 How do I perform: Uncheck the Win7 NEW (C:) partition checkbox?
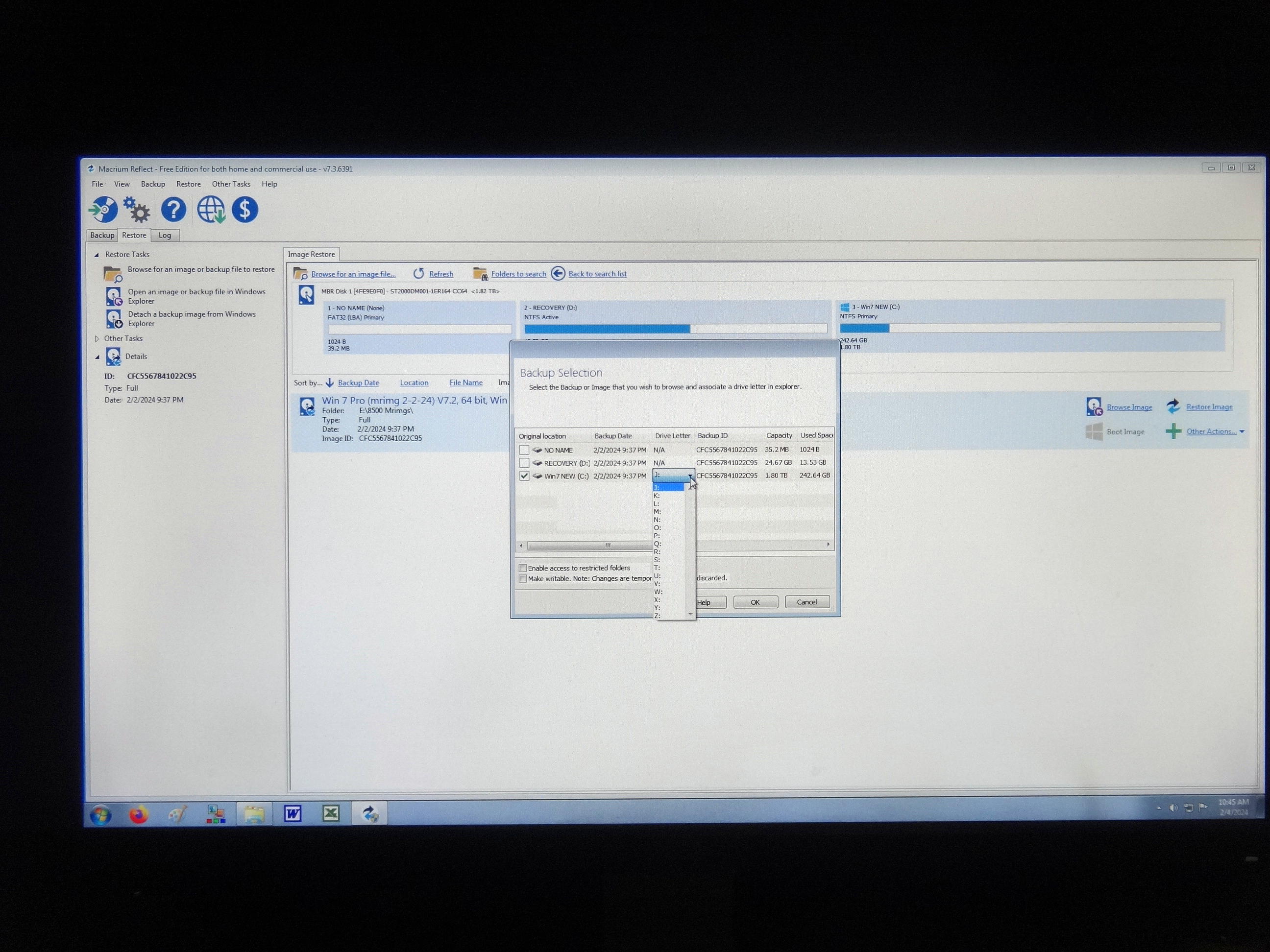coord(524,476)
